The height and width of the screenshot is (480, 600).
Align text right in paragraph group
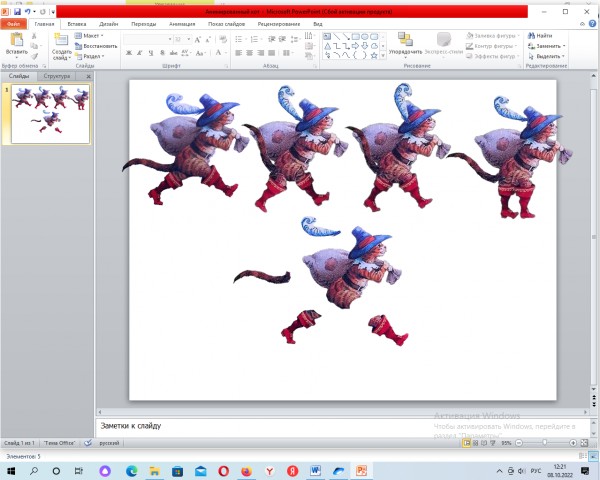click(x=261, y=53)
